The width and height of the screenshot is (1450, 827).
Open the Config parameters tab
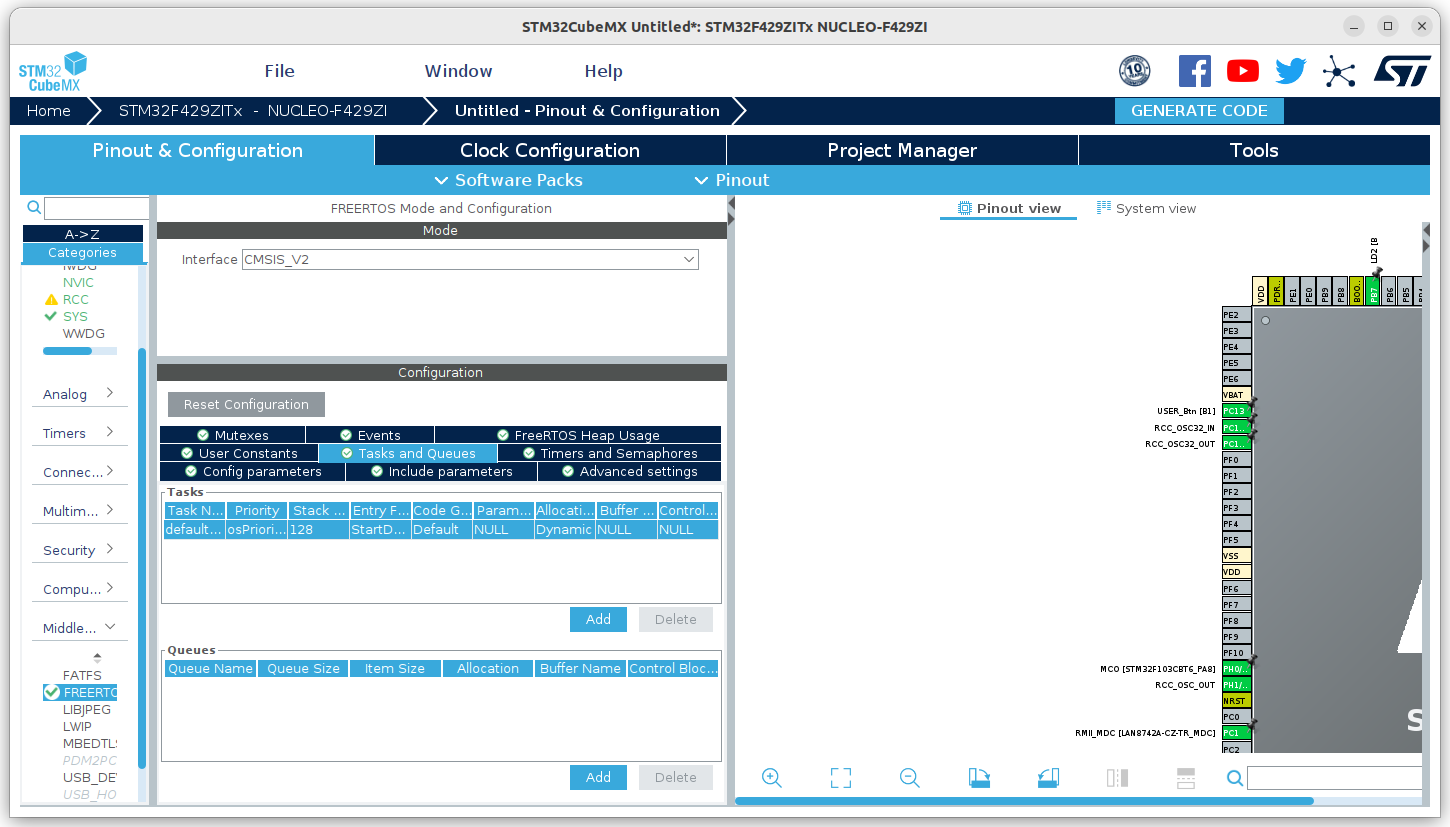(x=253, y=471)
